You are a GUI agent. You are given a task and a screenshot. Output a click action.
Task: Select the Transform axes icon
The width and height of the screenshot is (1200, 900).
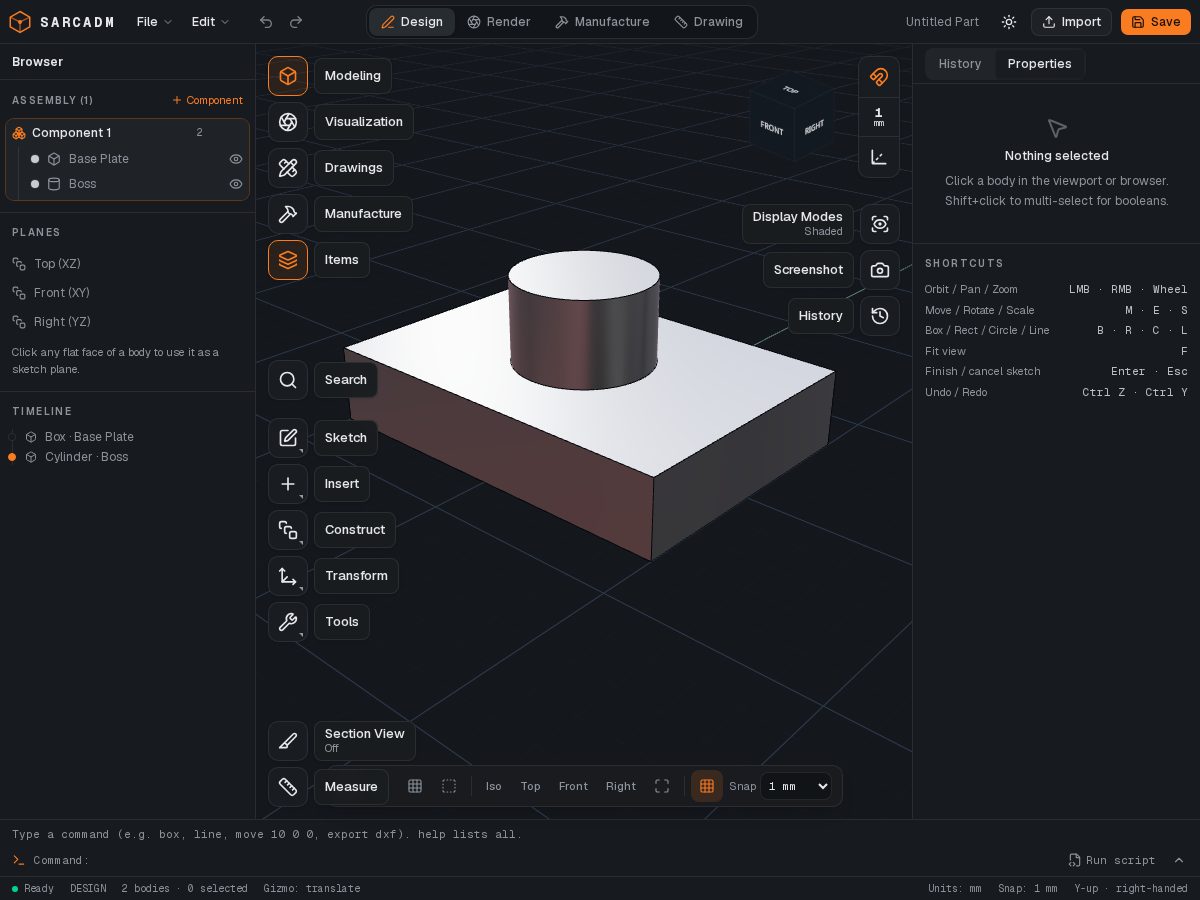(x=288, y=576)
